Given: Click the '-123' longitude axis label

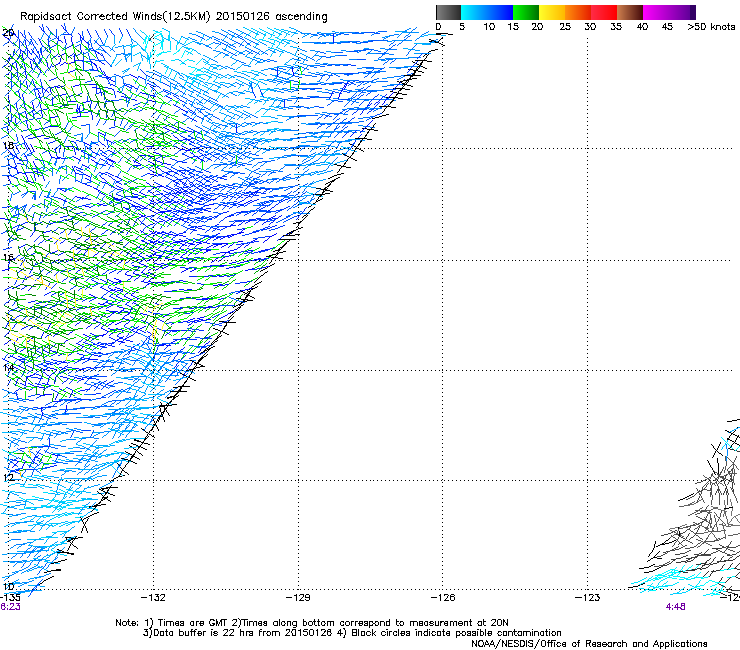Looking at the screenshot, I should (x=588, y=598).
